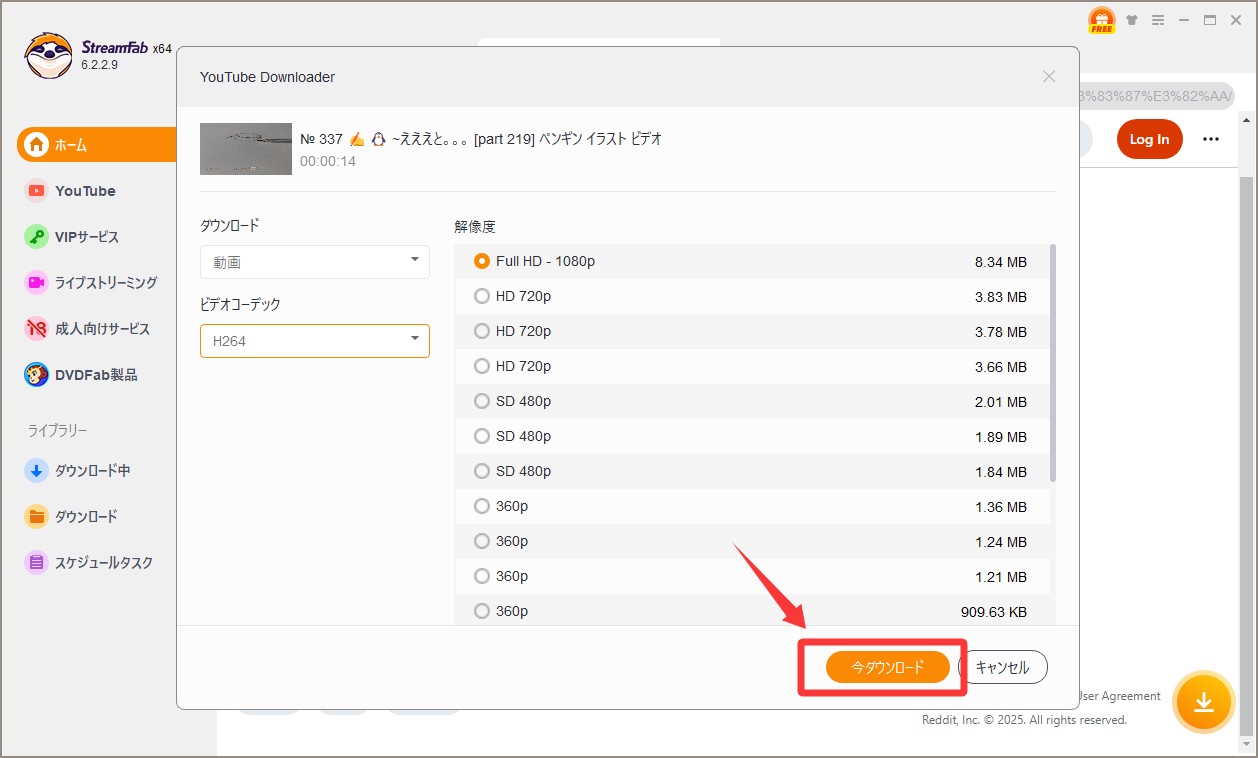
Task: Click the YouTube sidebar icon
Action: (37, 190)
